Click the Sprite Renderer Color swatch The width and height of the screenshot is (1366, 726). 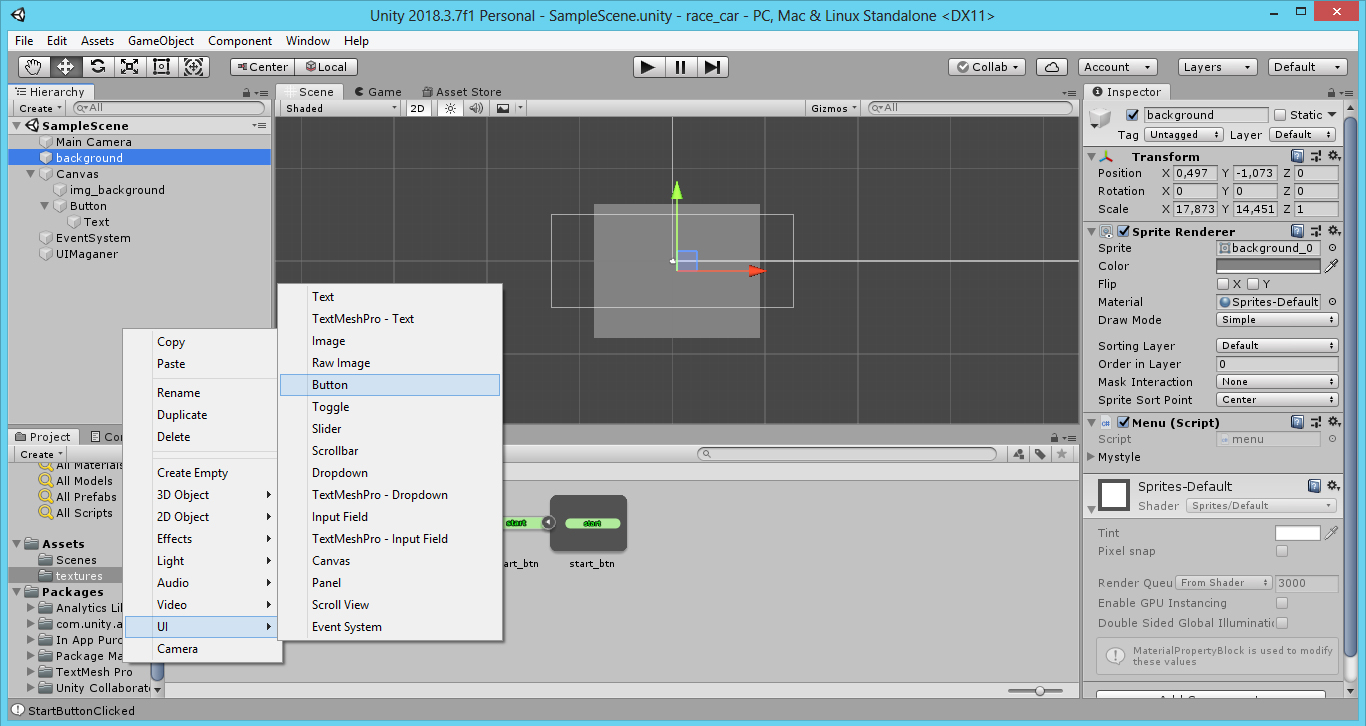coord(1268,266)
